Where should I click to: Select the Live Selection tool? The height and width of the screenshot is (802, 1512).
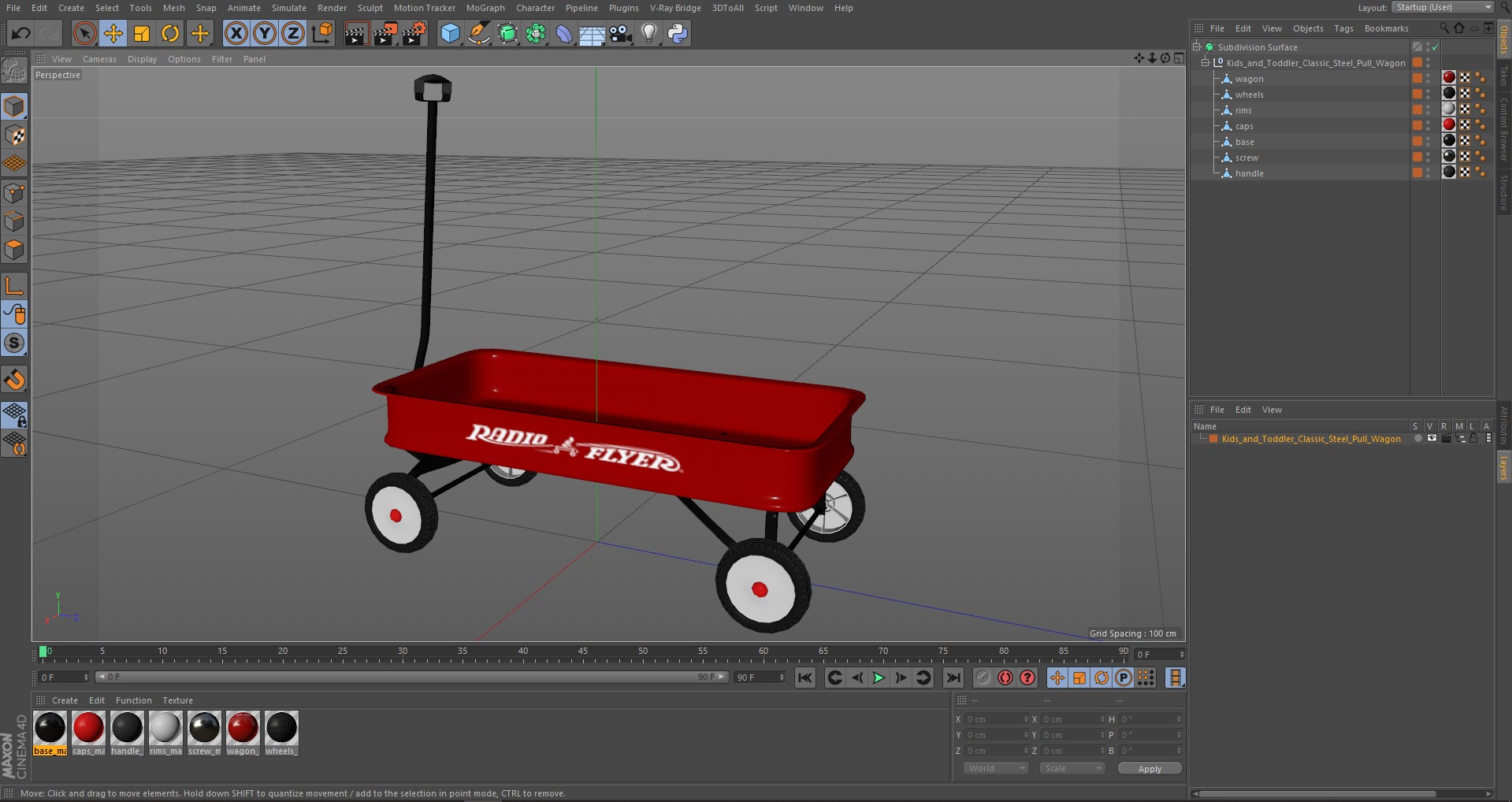click(x=84, y=33)
